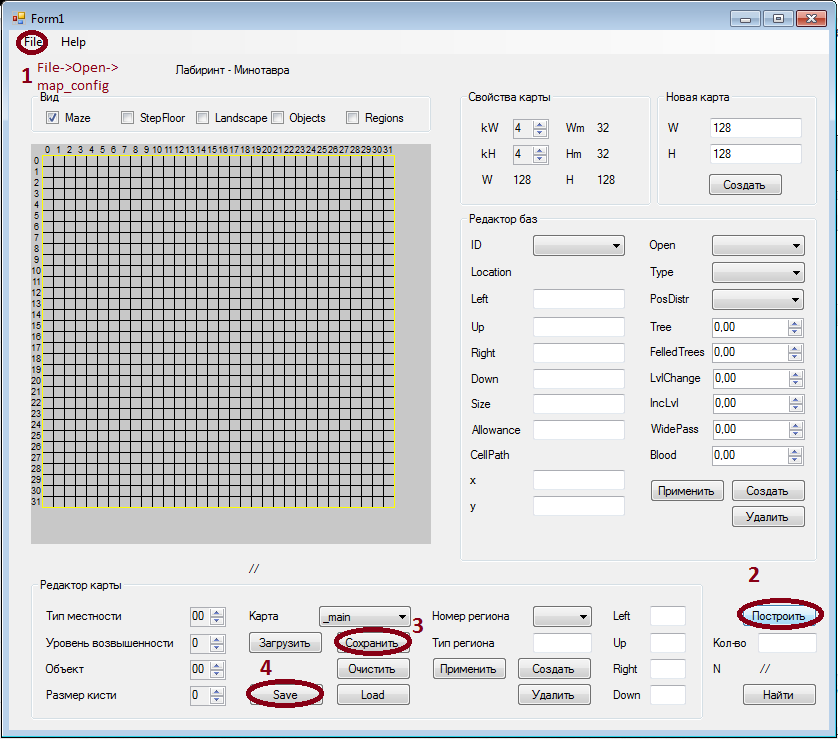This screenshot has height=739, width=838.
Task: Click the Save button in map editor
Action: pyautogui.click(x=286, y=695)
